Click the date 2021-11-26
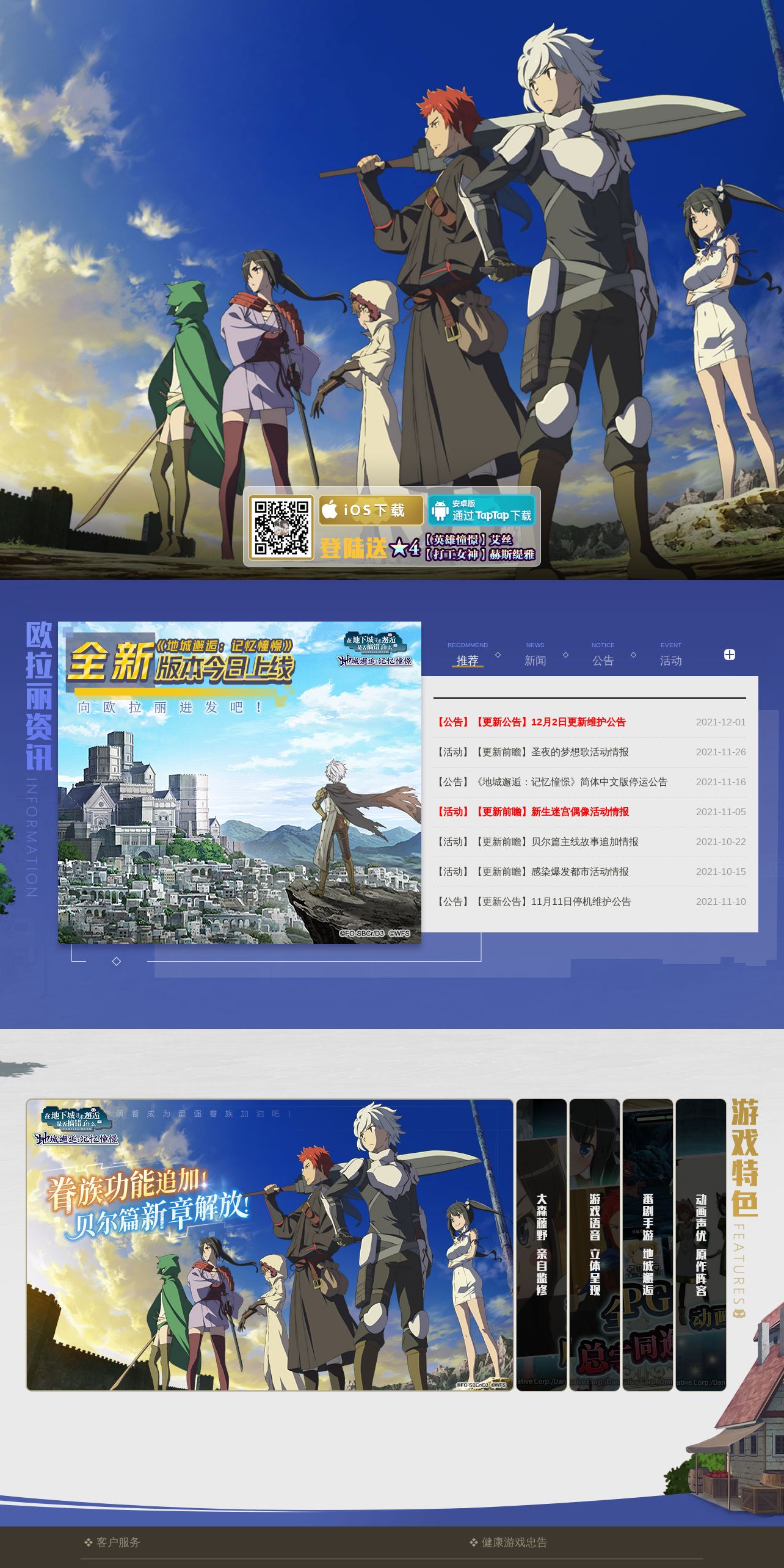Screen dimensions: 784x1568 coord(721,752)
